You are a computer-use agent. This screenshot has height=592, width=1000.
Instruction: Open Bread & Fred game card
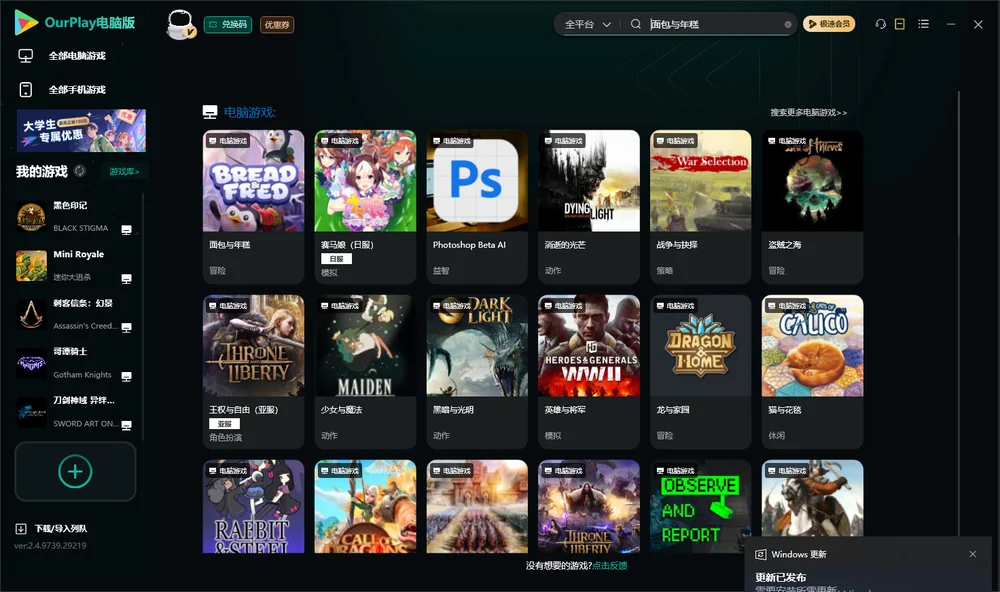pyautogui.click(x=253, y=207)
